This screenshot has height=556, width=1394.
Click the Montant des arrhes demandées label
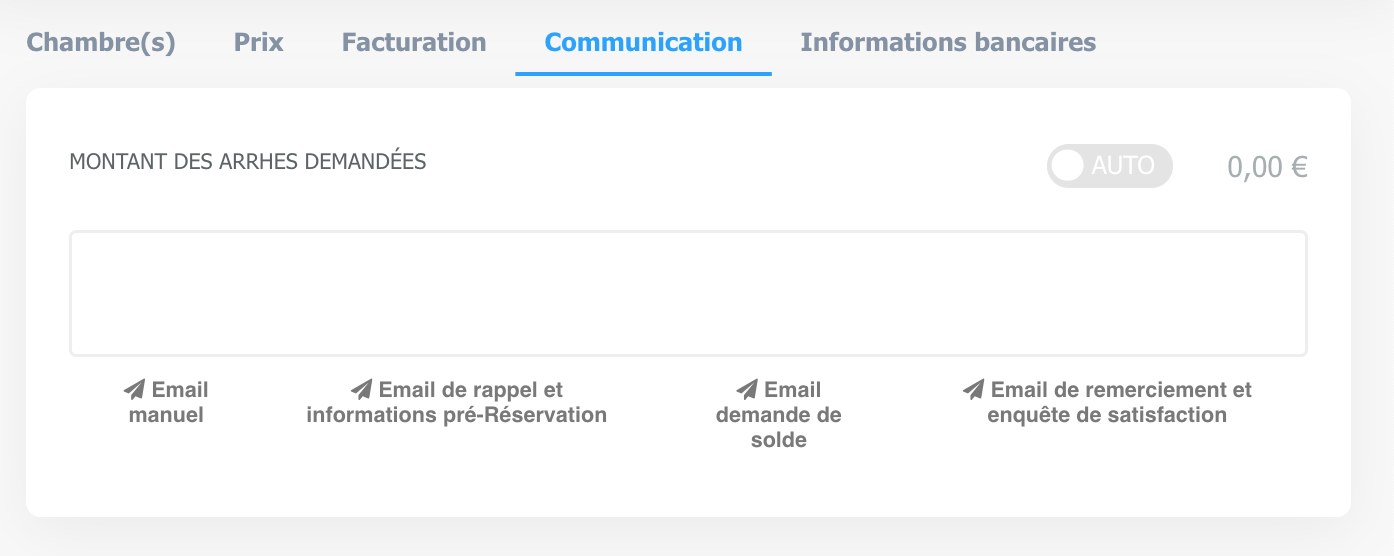[x=248, y=162]
